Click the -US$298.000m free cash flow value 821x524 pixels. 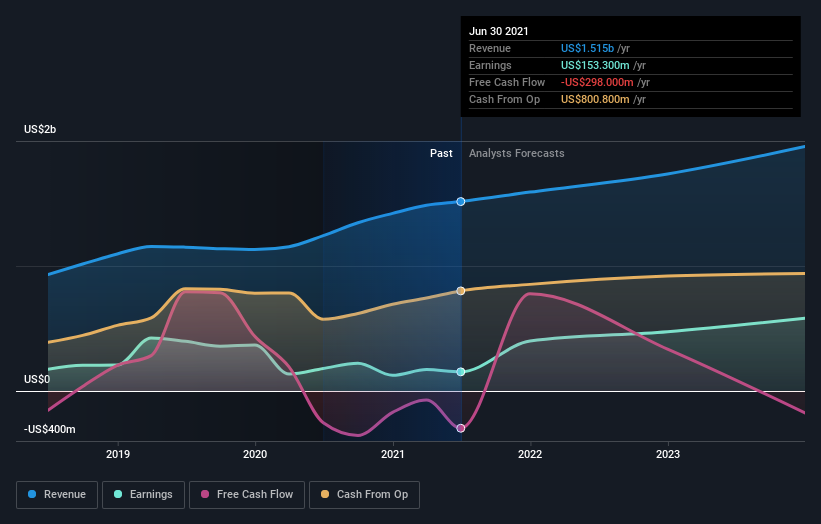point(597,82)
